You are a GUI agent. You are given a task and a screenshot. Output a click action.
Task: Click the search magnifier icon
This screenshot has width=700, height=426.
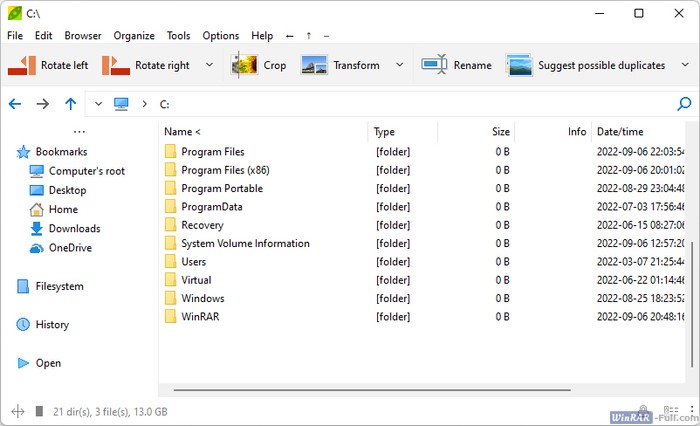[684, 103]
